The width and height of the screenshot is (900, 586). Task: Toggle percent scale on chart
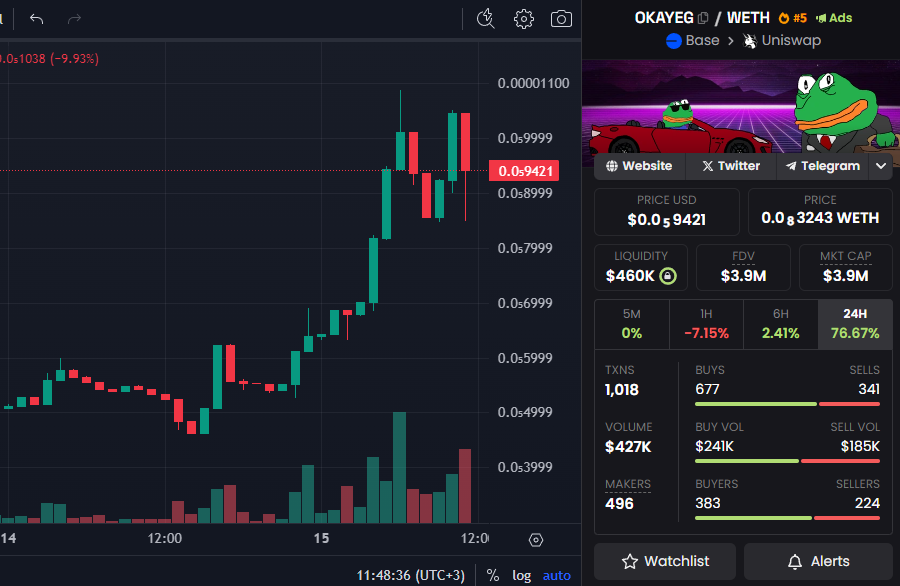tap(492, 575)
